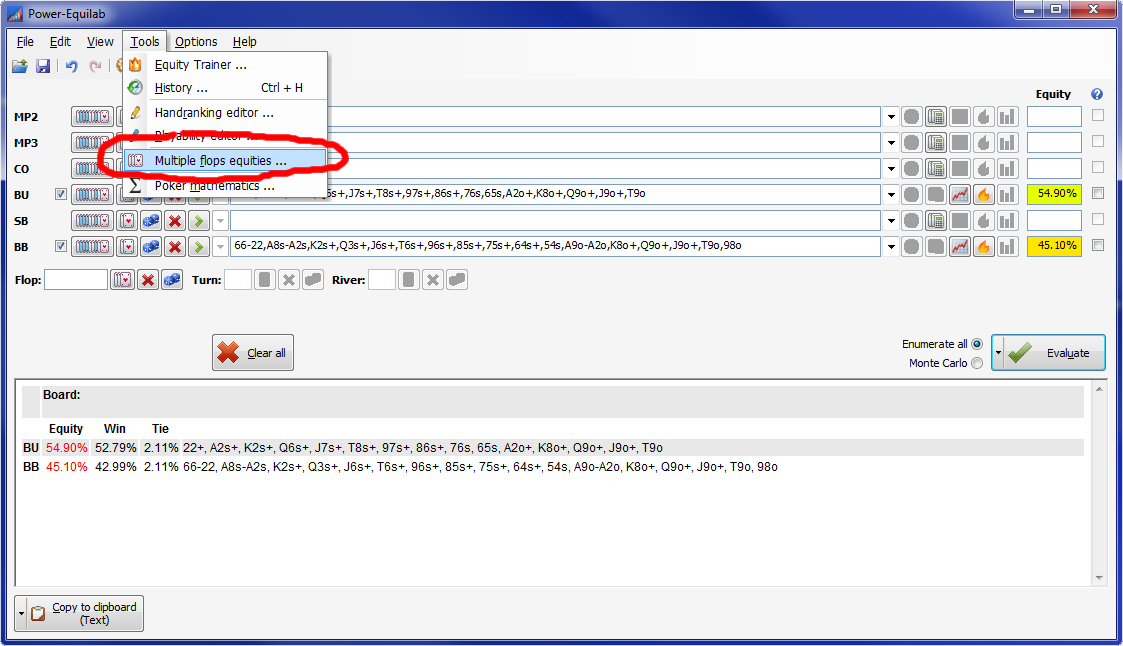Open the hand range selector for SB
Screen dimensions: 1123x646
pyautogui.click(x=92, y=221)
